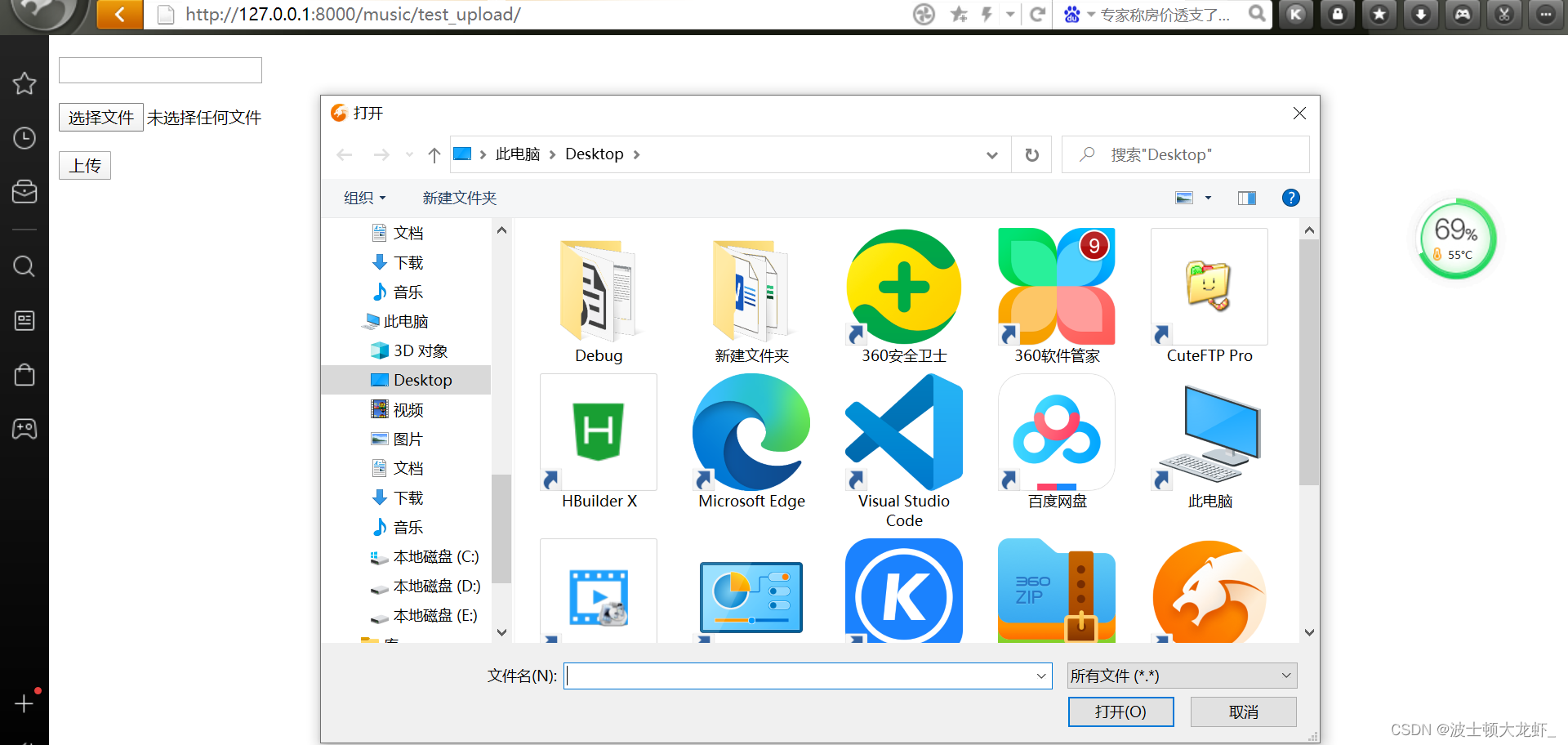Go up one folder level
The image size is (1568, 745).
pos(434,154)
